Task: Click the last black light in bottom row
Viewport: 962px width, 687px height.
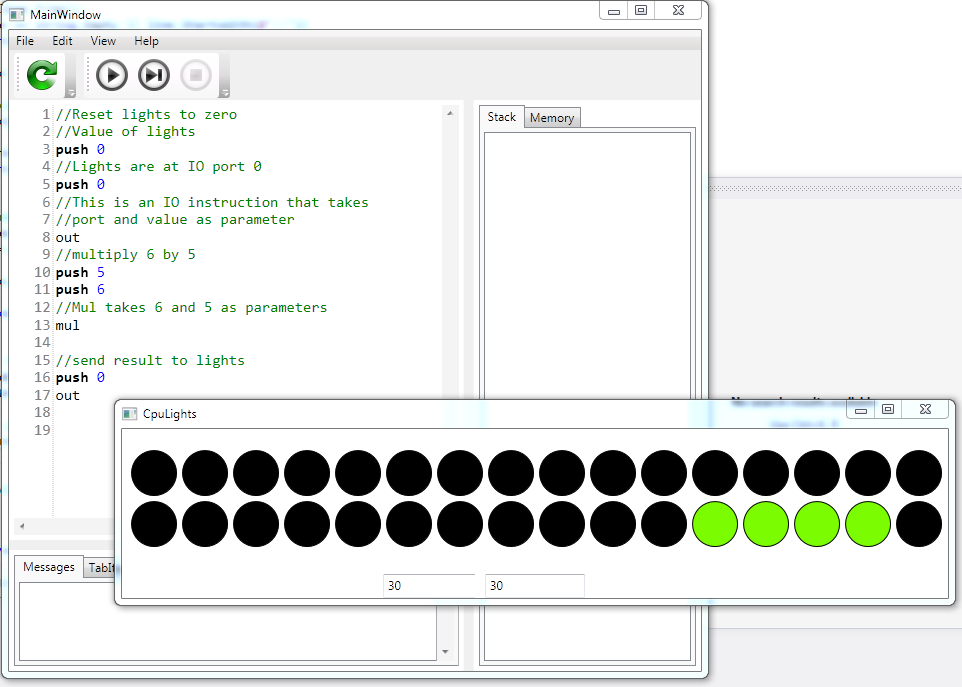Action: [x=919, y=524]
